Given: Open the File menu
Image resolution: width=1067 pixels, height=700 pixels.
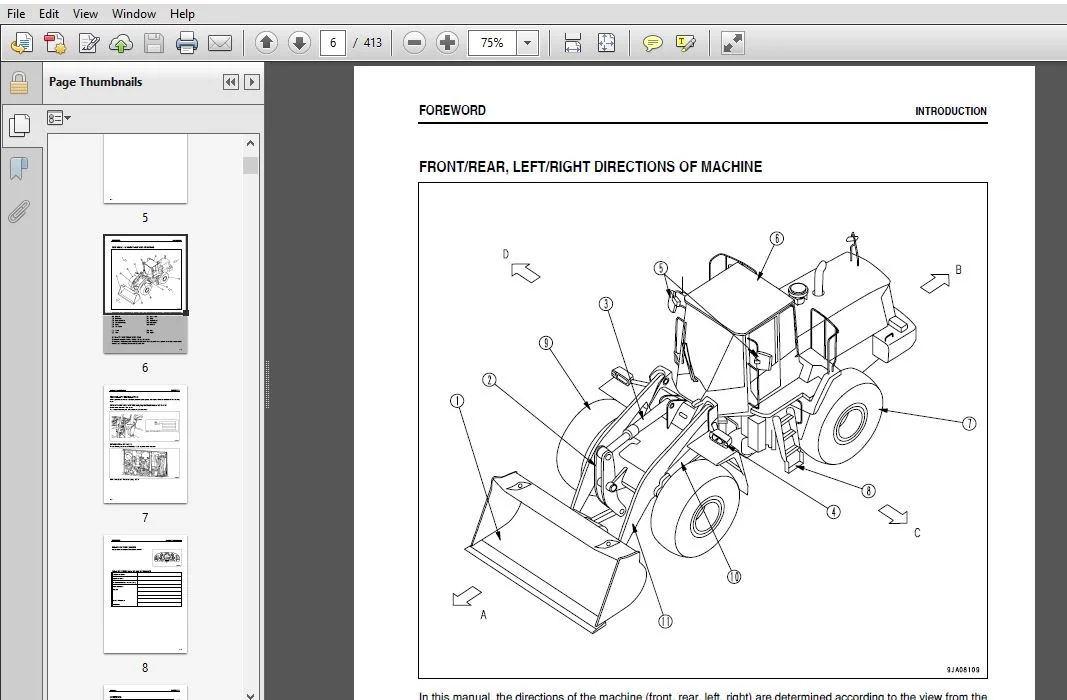Looking at the screenshot, I should [x=16, y=14].
